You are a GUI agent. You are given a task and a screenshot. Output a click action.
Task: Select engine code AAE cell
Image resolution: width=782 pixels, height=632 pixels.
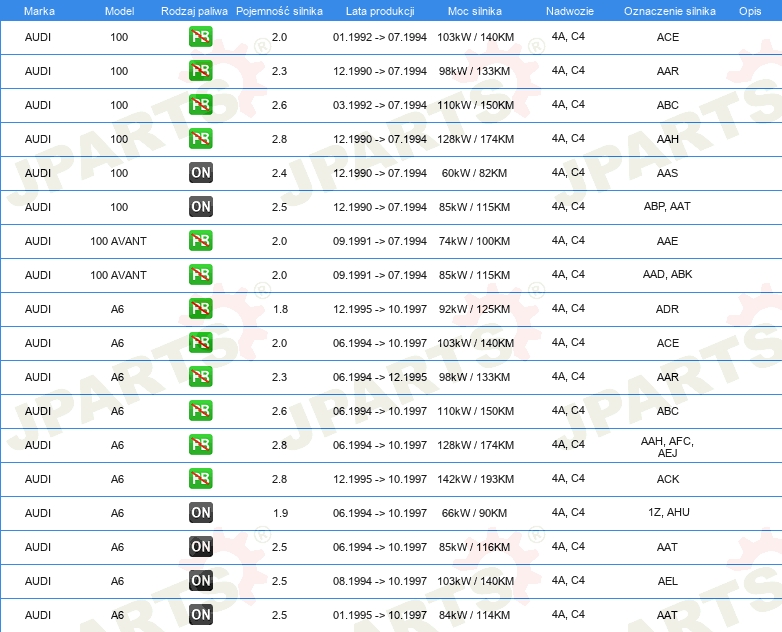click(667, 241)
